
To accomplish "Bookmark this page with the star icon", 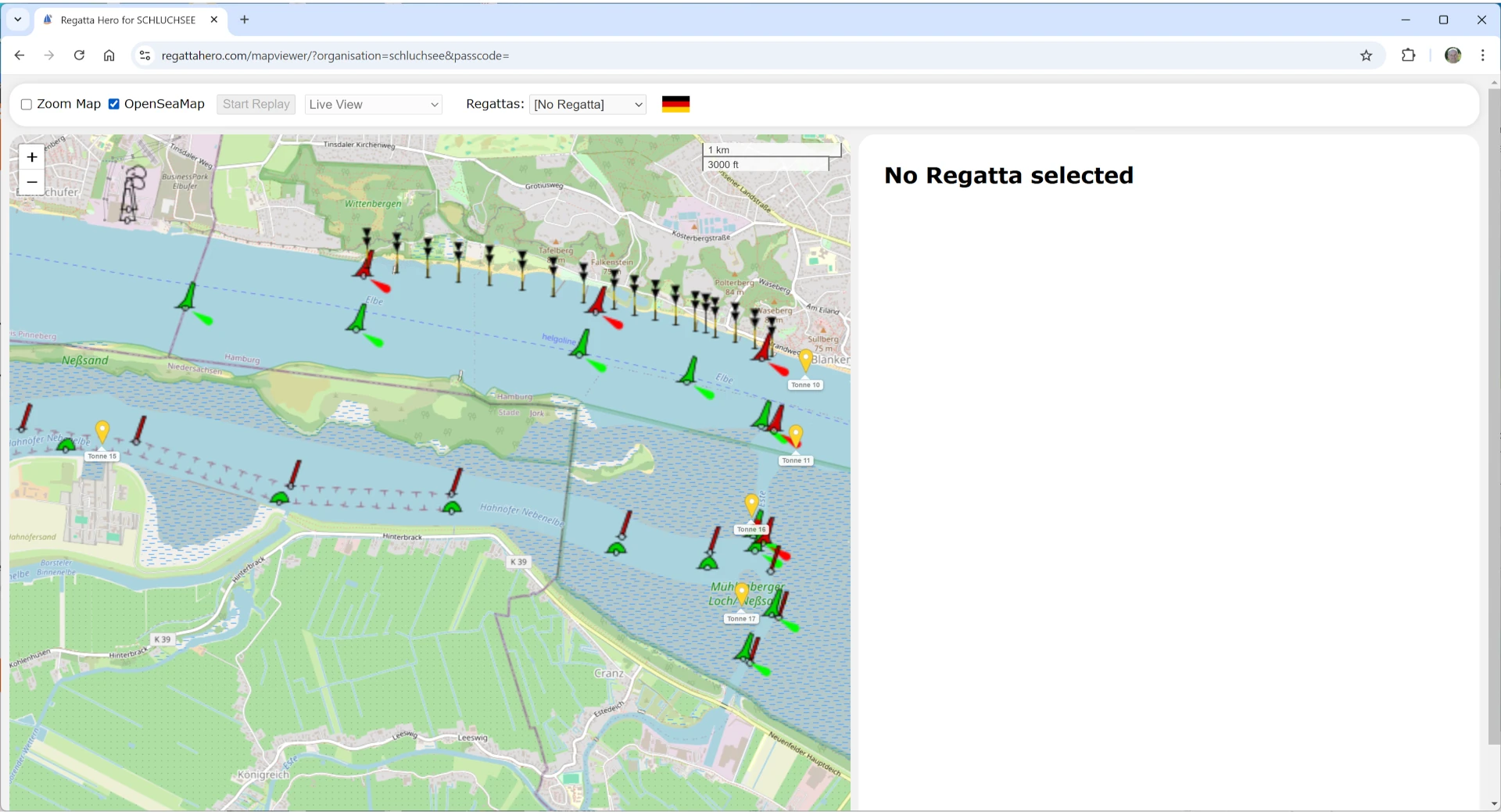I will (1366, 55).
